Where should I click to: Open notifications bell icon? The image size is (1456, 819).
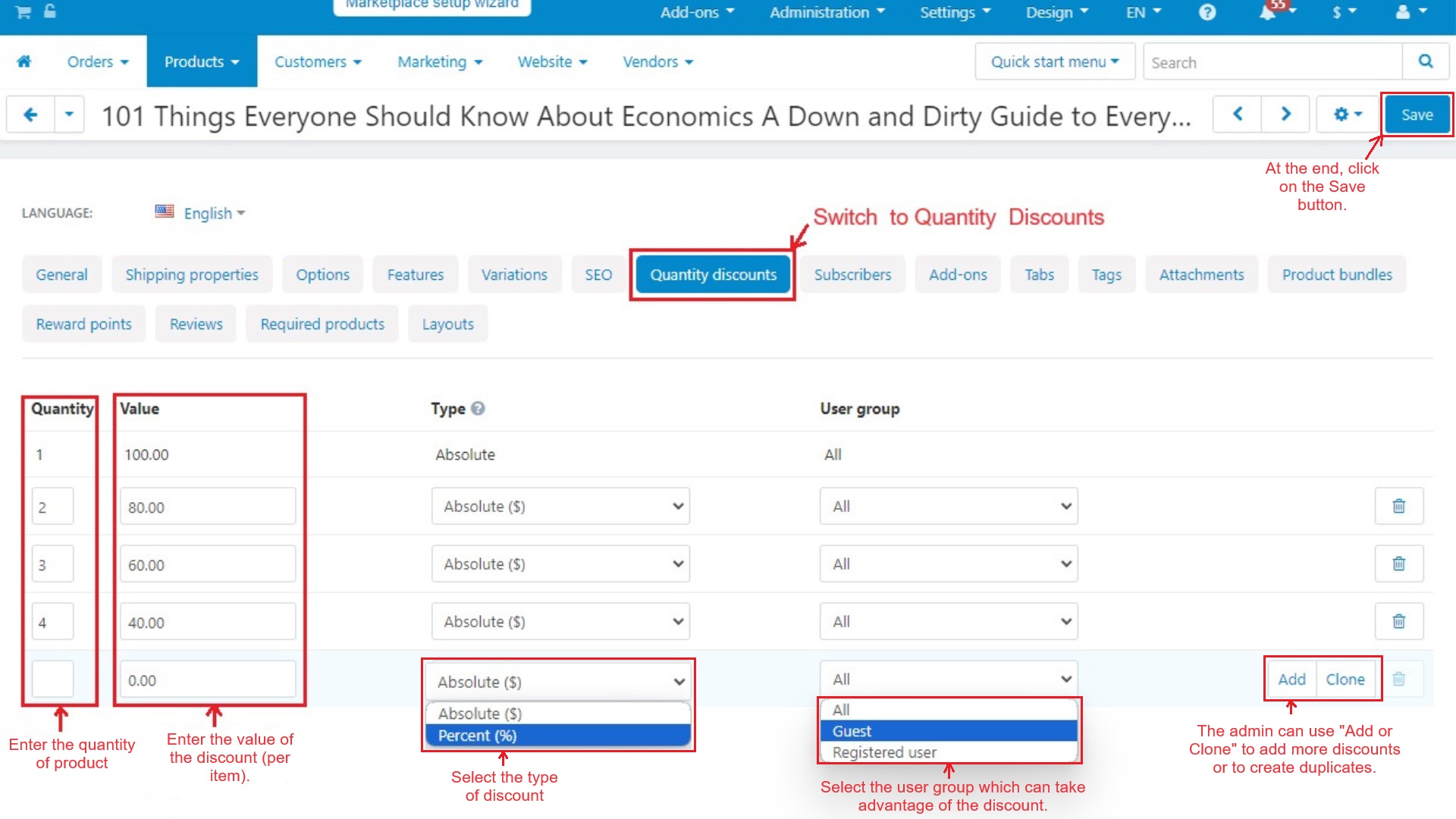[x=1268, y=12]
